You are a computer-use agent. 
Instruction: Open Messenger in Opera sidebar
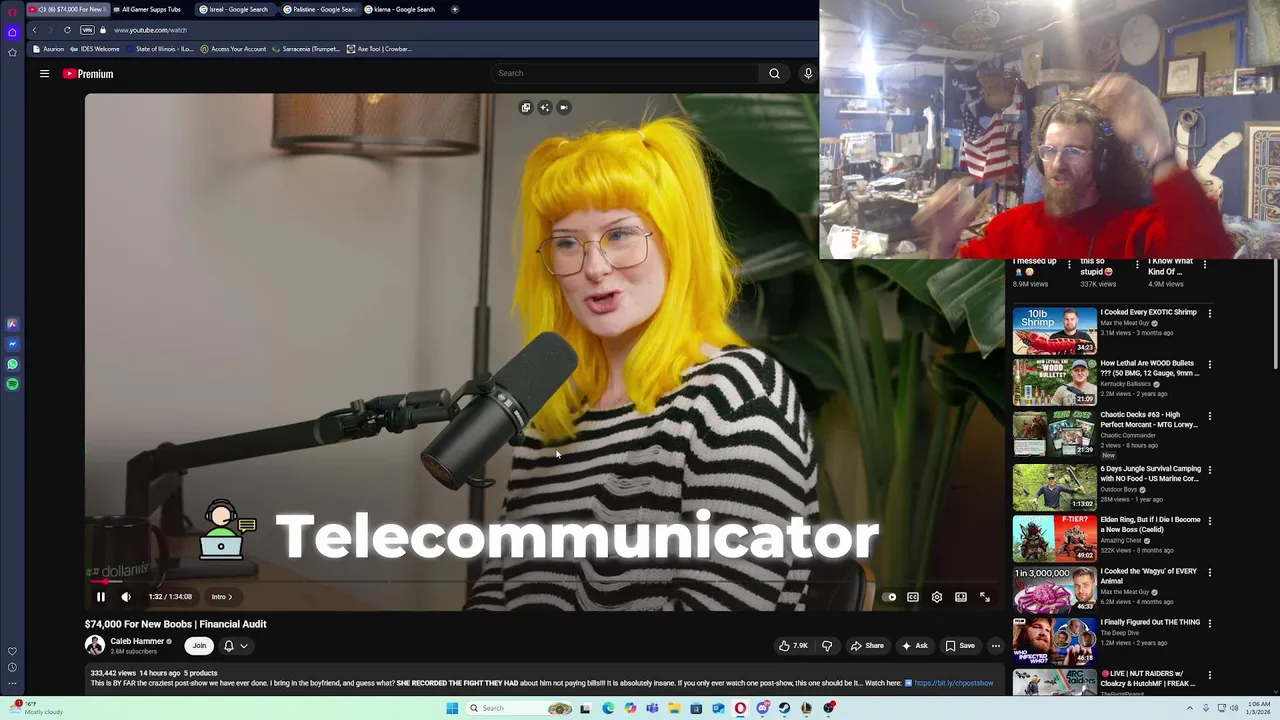click(x=12, y=344)
